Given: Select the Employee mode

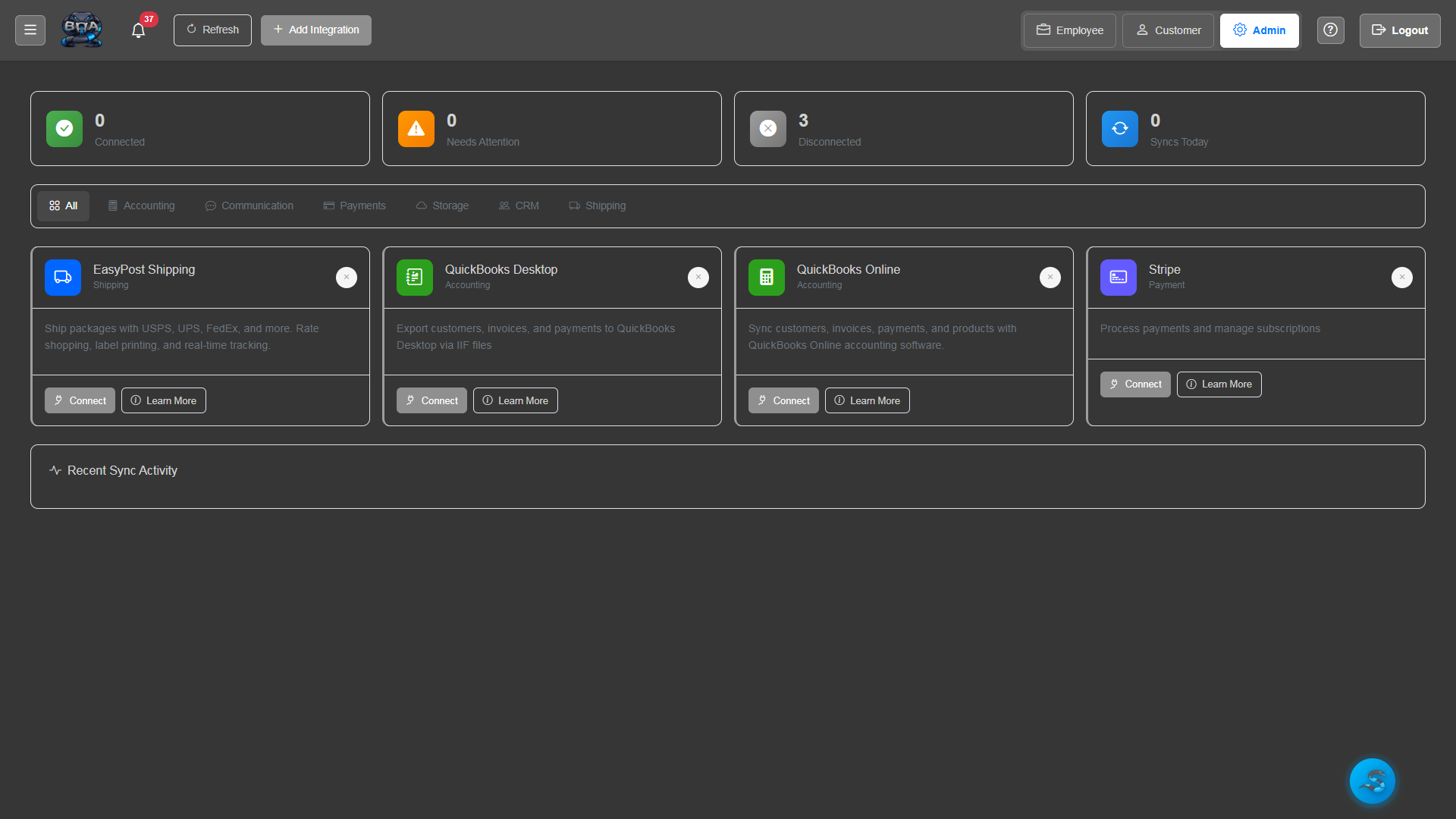Looking at the screenshot, I should 1068,30.
